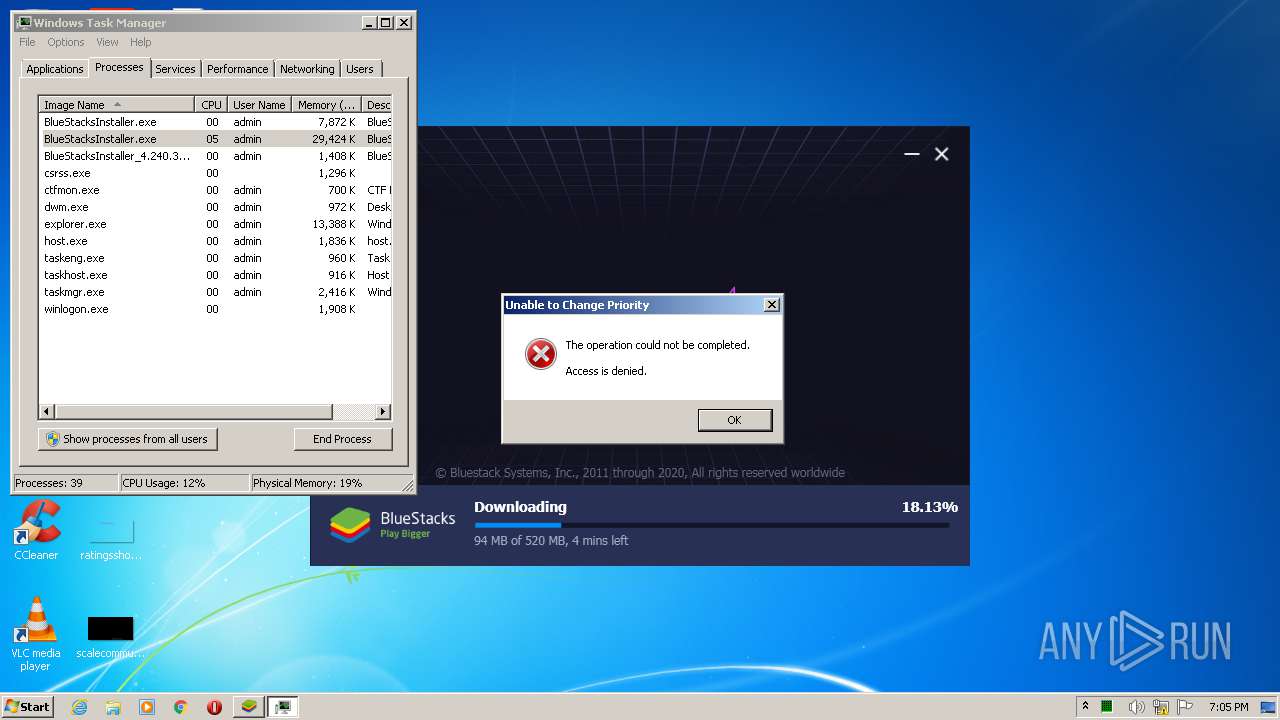Click Show processes from all users
Image resolution: width=1280 pixels, height=720 pixels.
[128, 439]
